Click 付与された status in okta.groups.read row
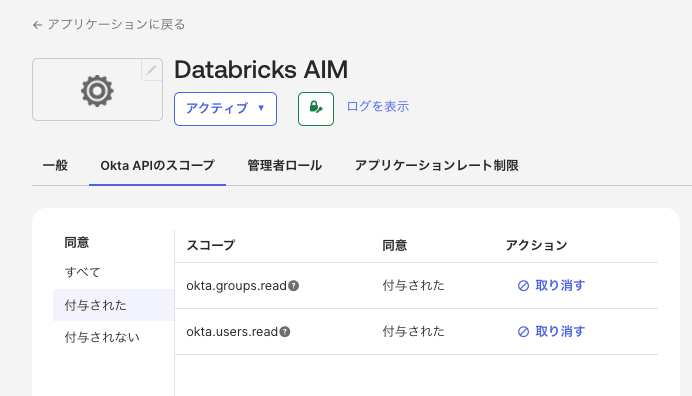692x396 pixels. click(x=414, y=286)
